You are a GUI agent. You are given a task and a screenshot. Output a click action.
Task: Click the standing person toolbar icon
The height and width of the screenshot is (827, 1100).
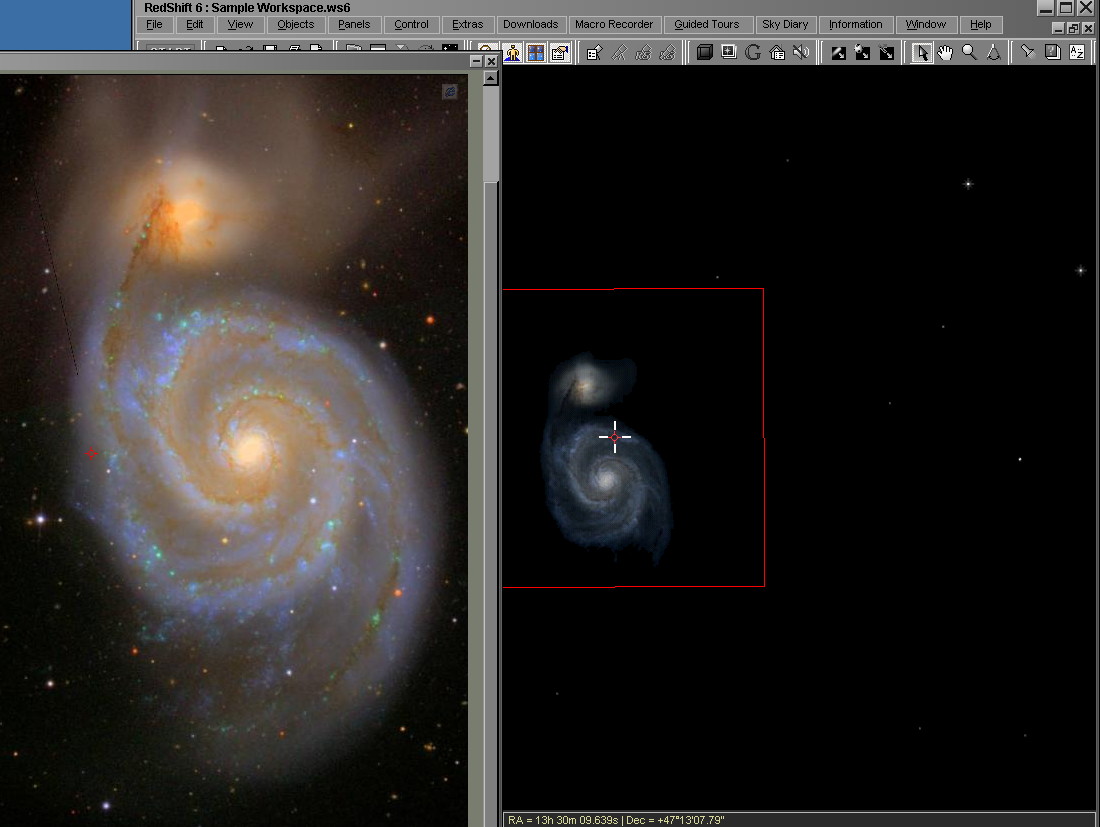click(x=512, y=53)
